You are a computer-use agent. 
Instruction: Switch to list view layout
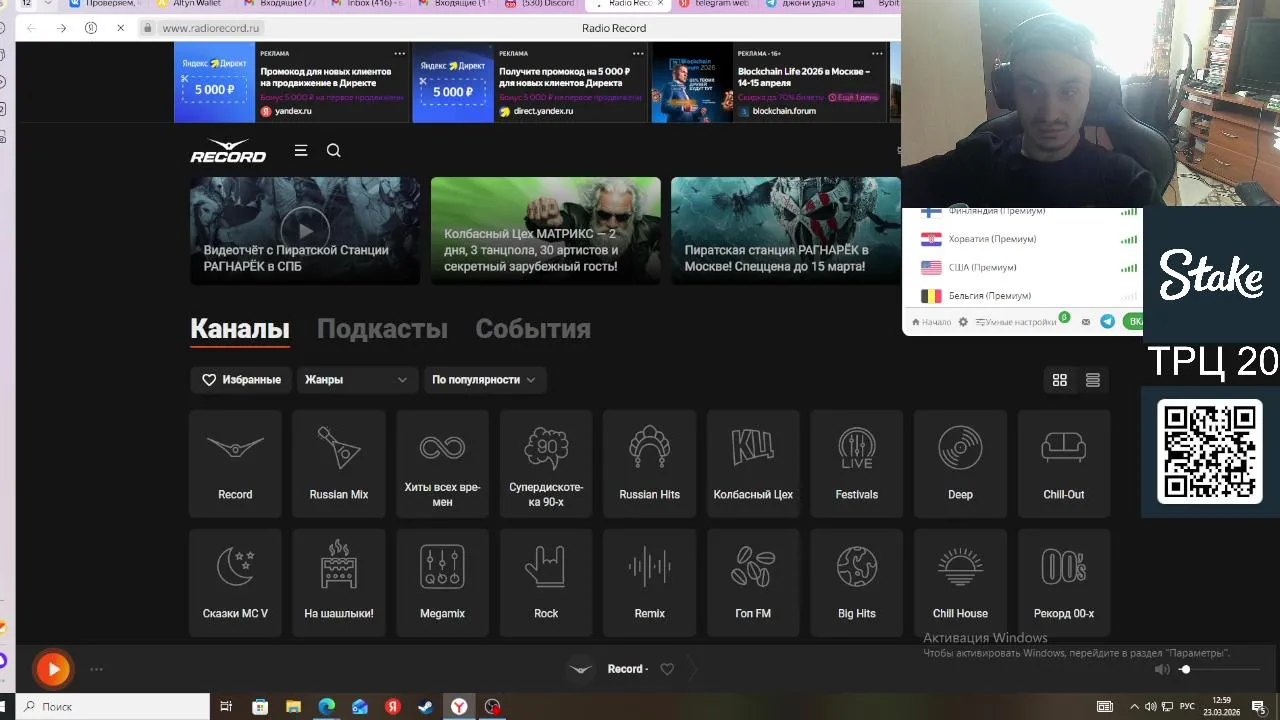pyautogui.click(x=1093, y=380)
